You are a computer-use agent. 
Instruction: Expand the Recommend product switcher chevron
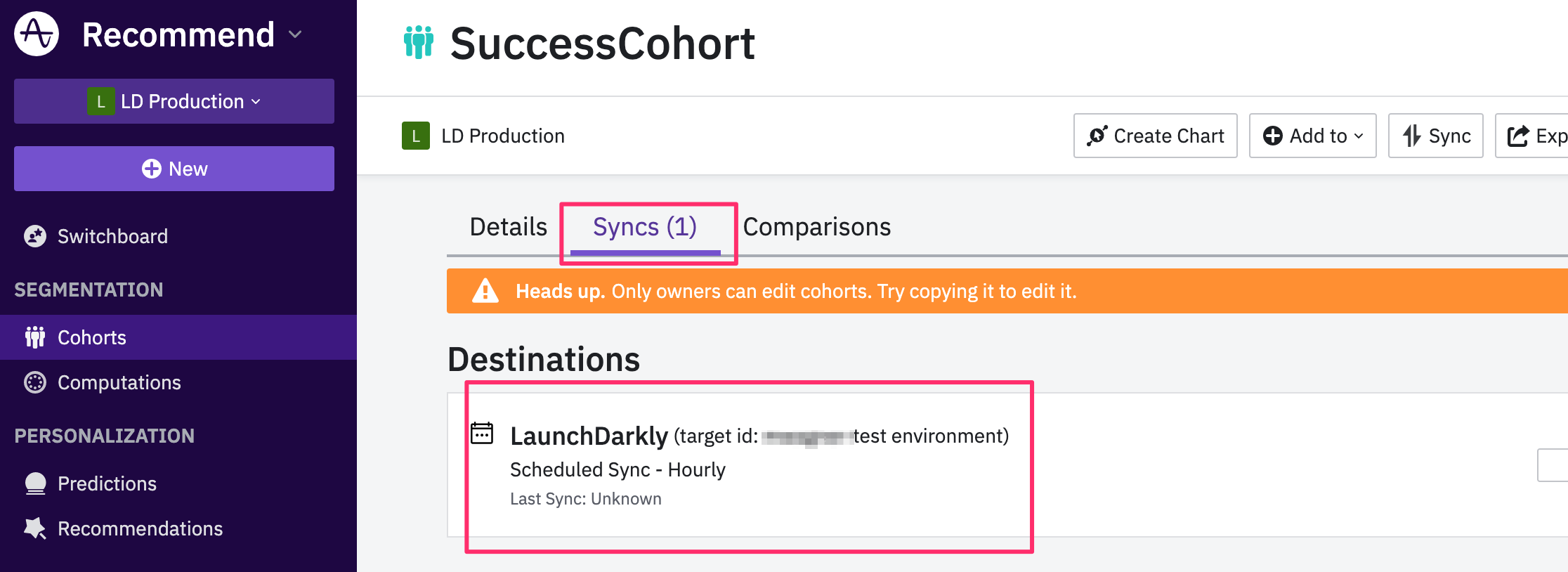click(x=296, y=34)
